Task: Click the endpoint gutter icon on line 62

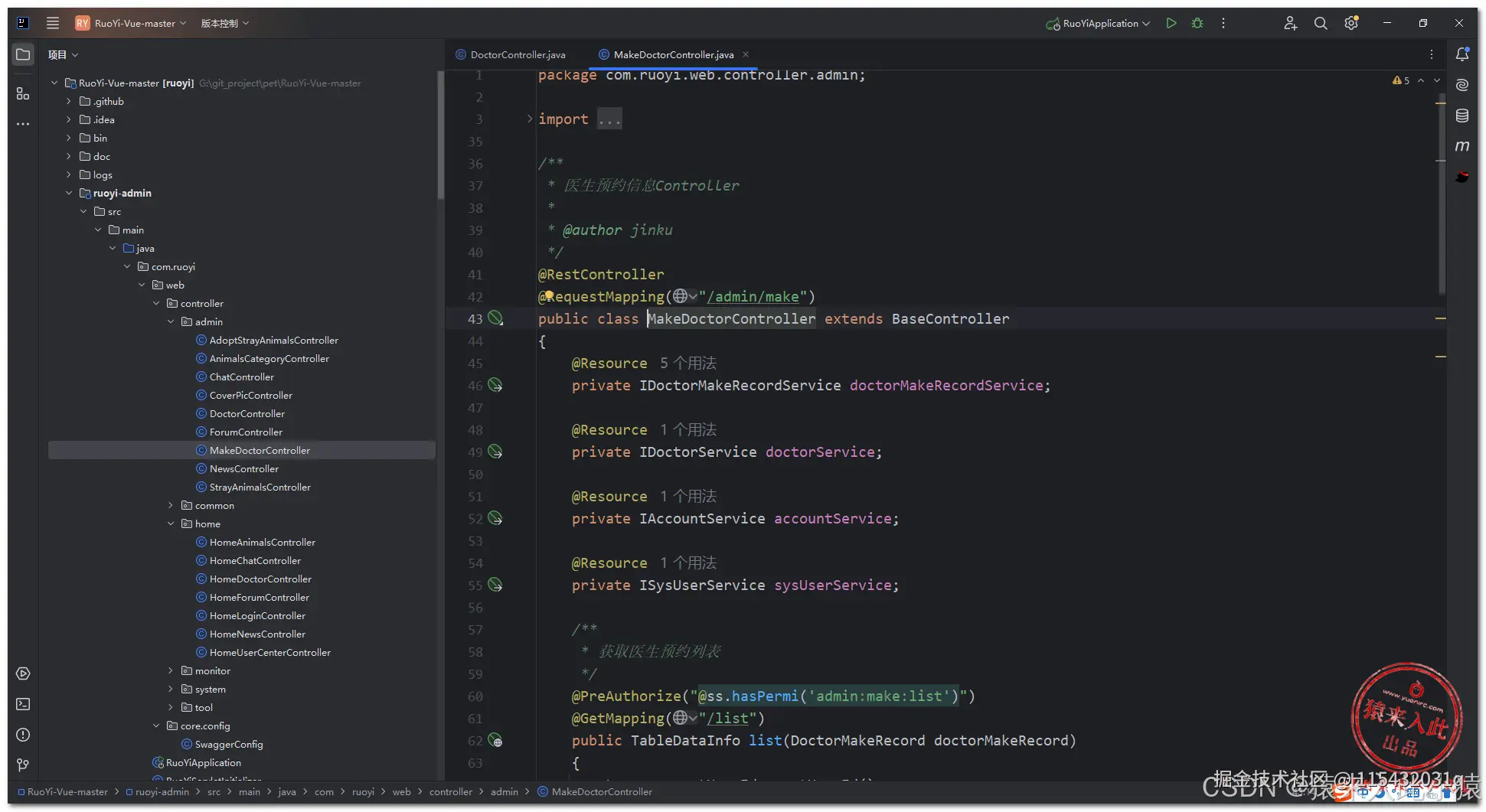Action: point(495,740)
